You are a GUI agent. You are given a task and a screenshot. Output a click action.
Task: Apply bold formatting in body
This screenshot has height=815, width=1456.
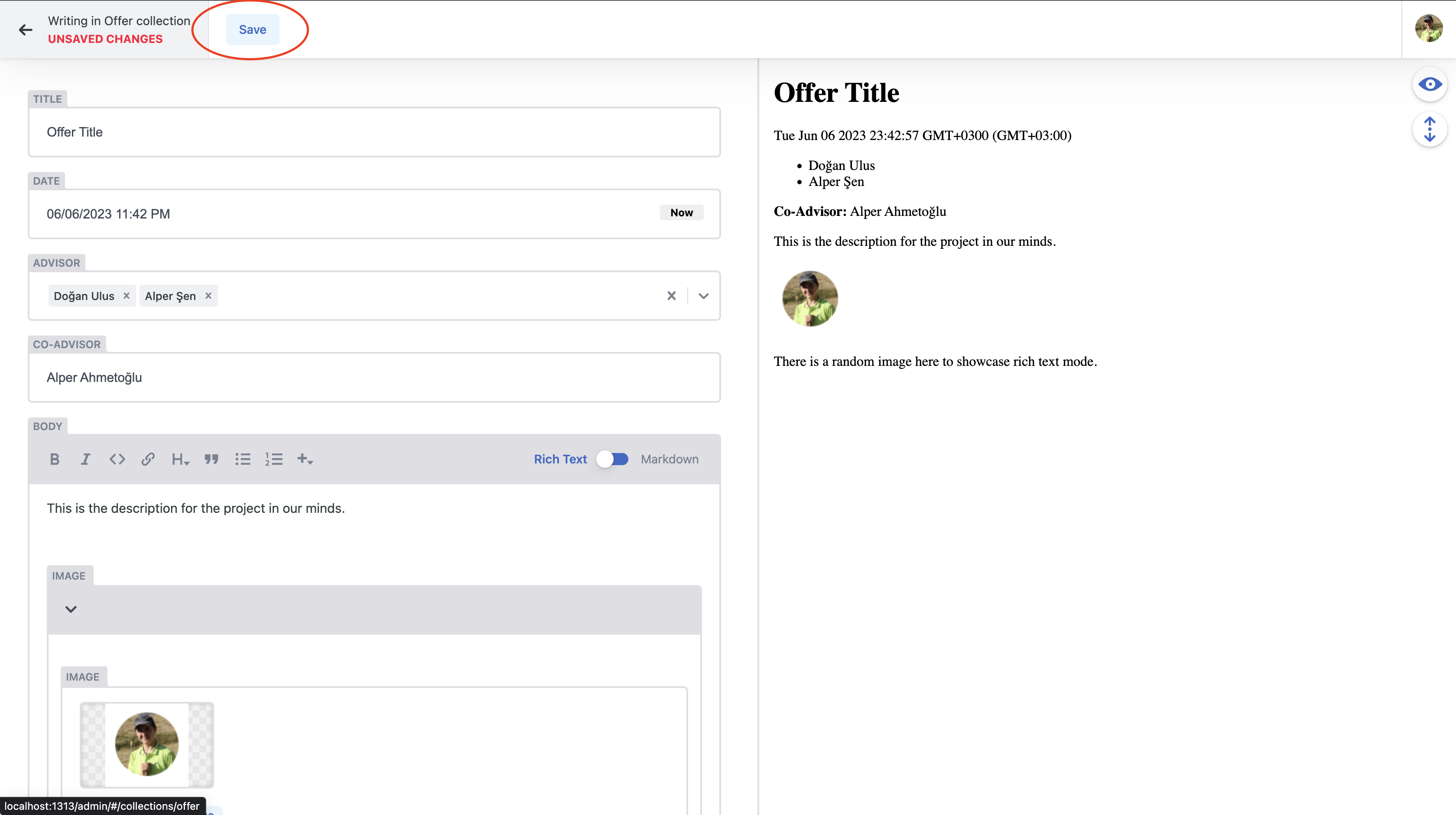[54, 459]
